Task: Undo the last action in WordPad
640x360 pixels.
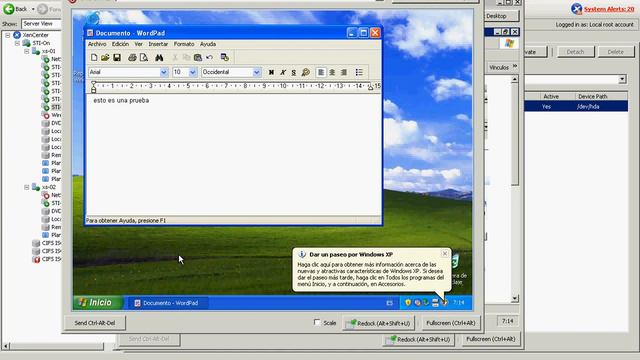Action: 209,58
